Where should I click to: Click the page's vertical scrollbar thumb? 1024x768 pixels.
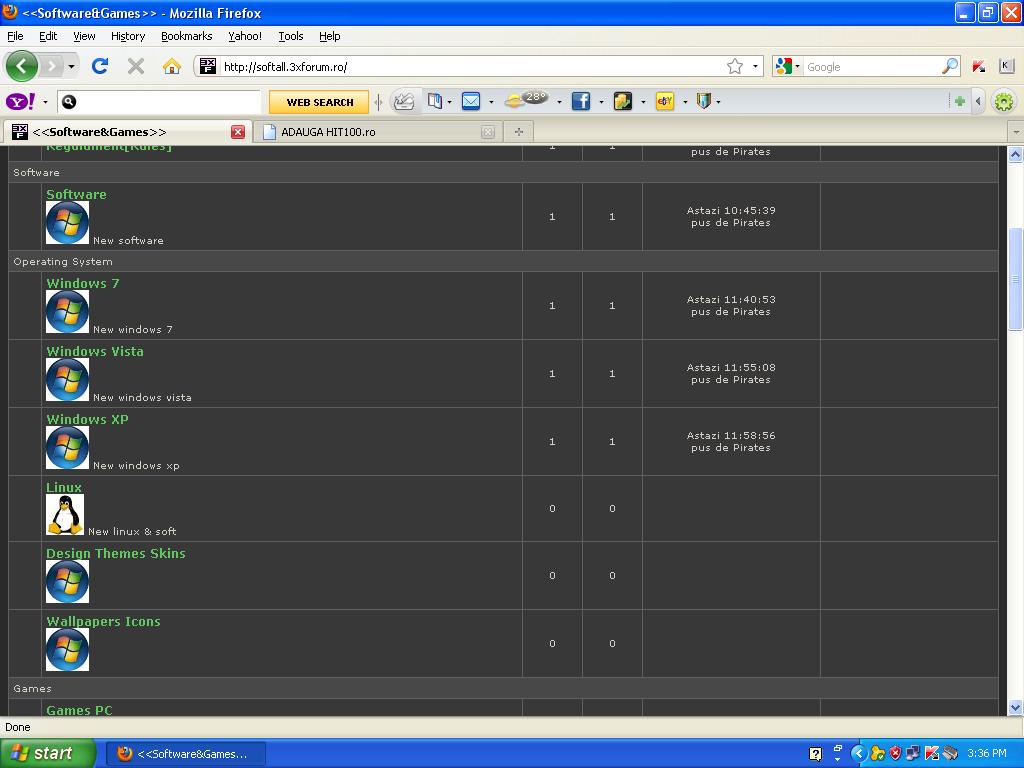(x=1015, y=280)
